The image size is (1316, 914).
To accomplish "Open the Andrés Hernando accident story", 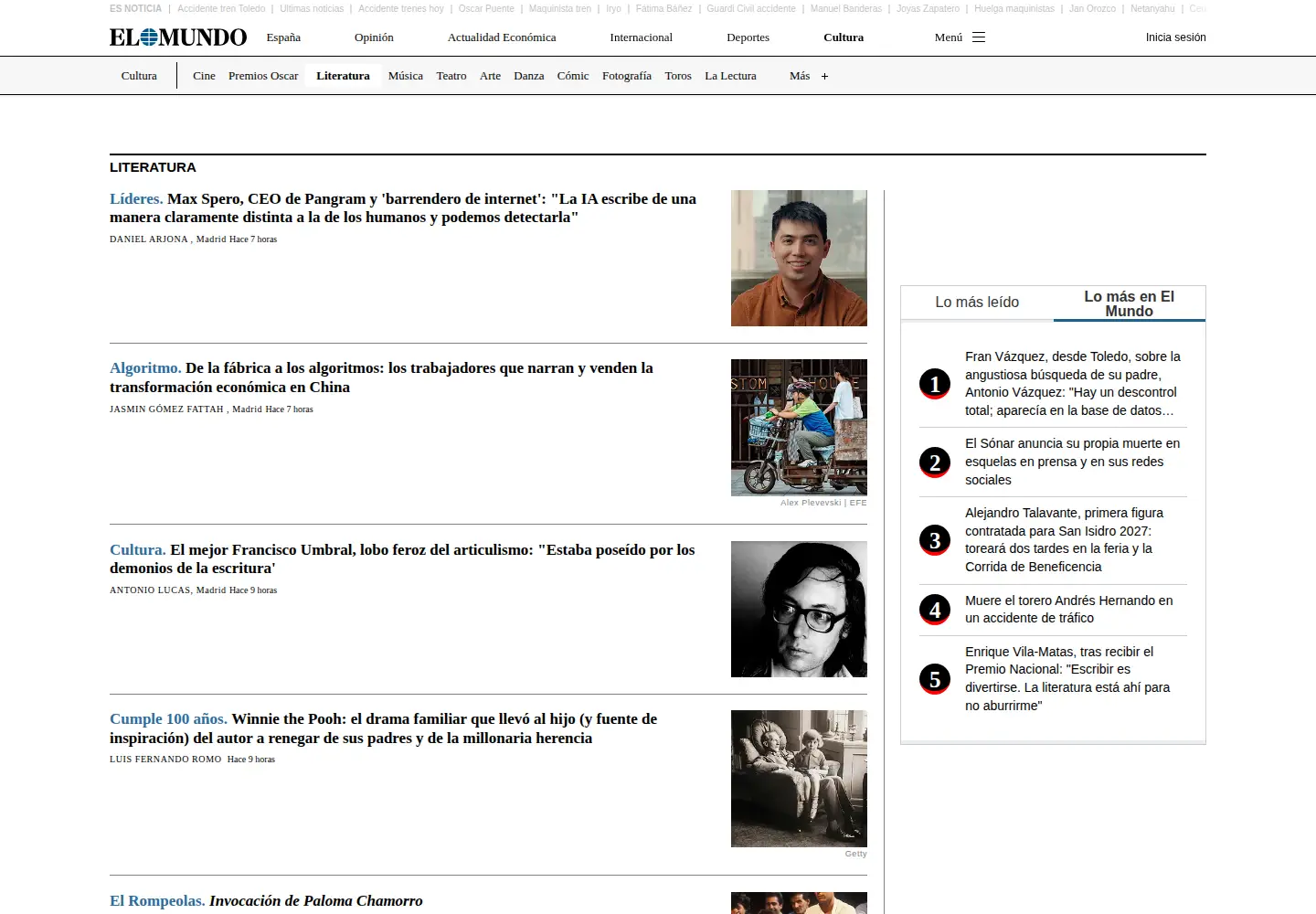I will coord(1069,610).
